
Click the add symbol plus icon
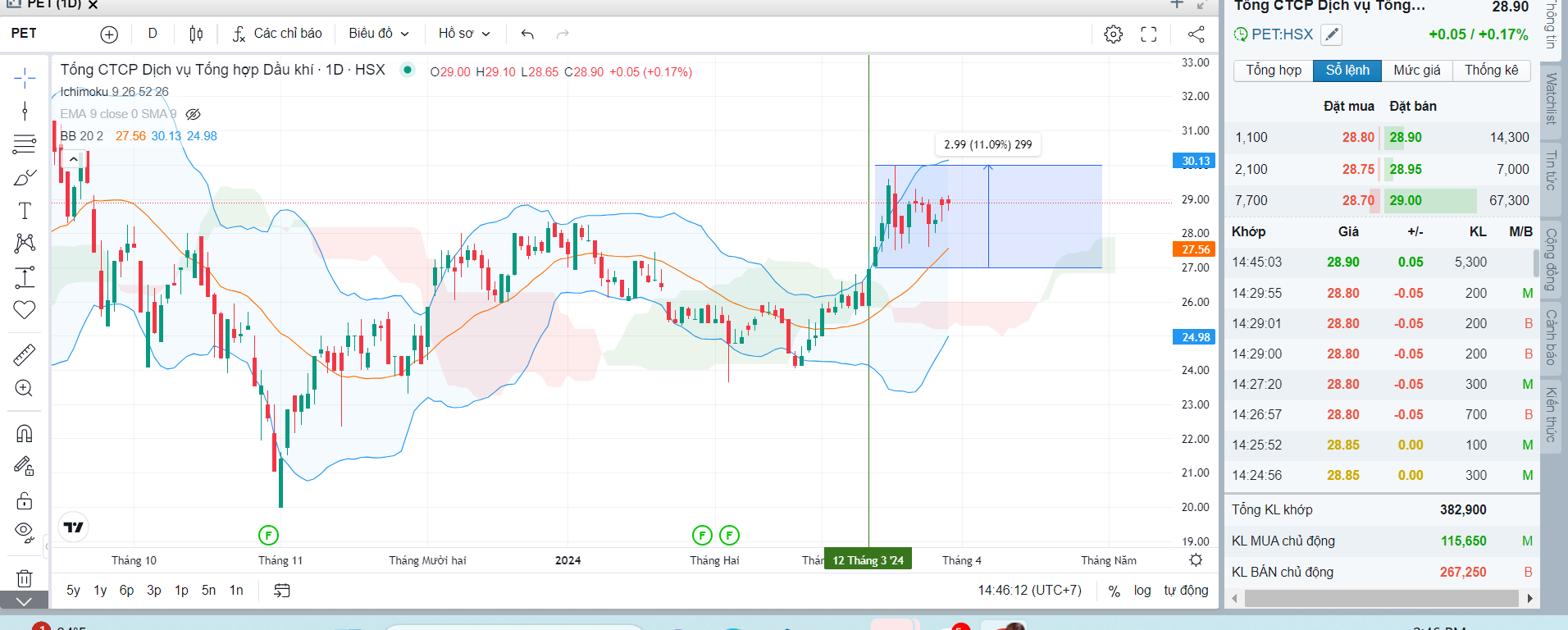(x=109, y=34)
